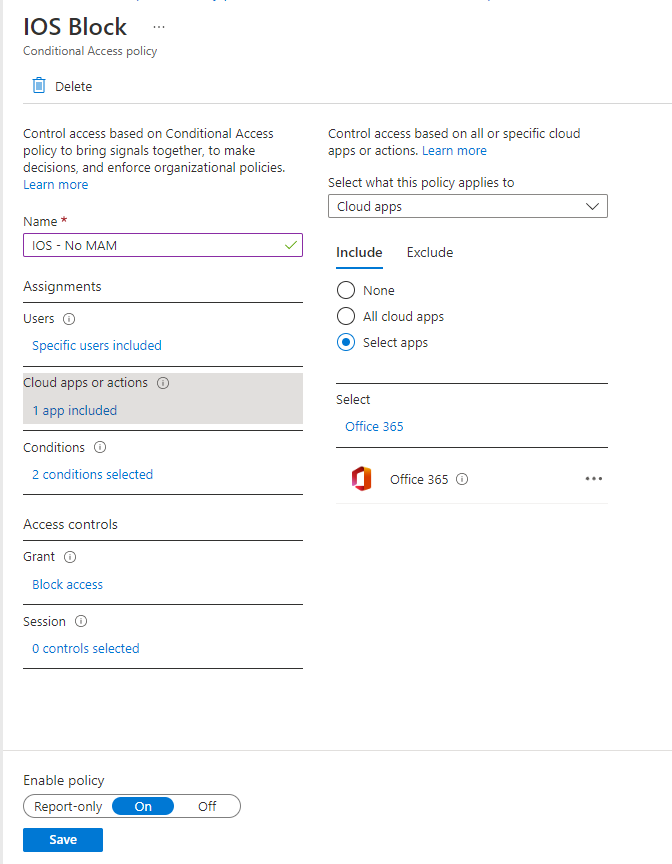Click the info icon next to Users
Image resolution: width=672 pixels, height=864 pixels.
click(x=69, y=319)
